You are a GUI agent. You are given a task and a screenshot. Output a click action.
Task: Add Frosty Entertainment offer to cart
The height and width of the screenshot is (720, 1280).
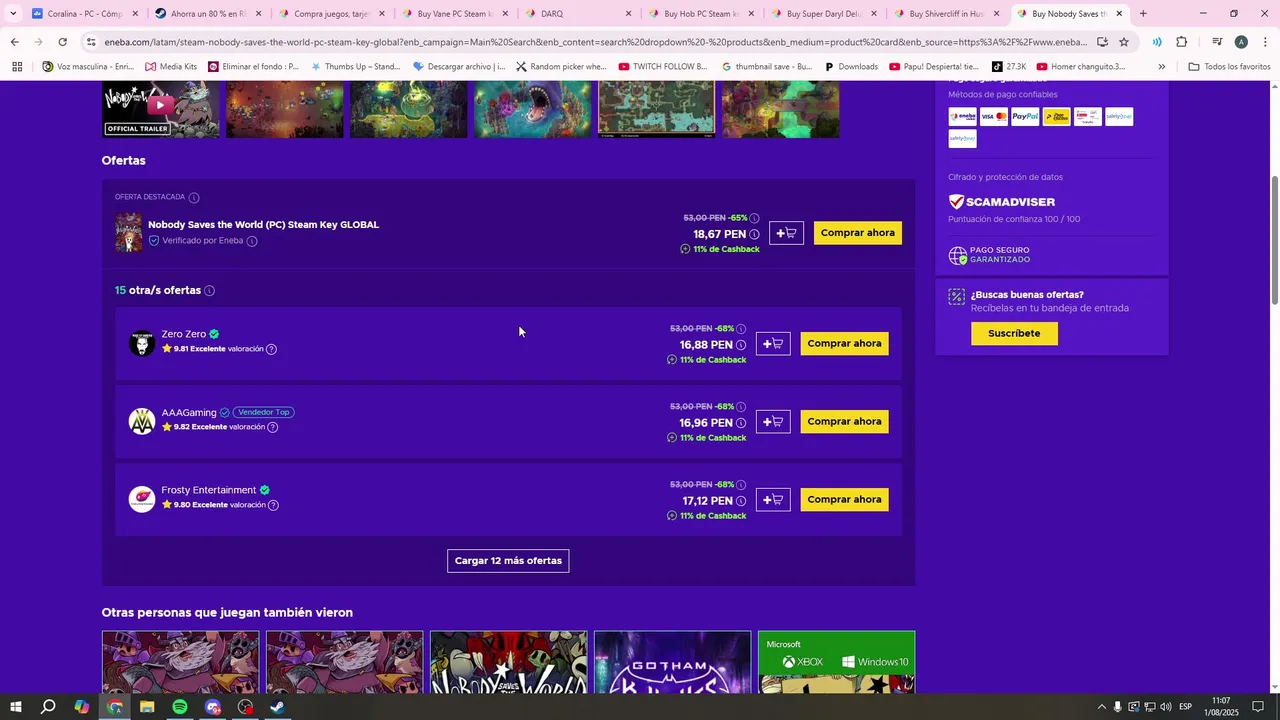773,500
